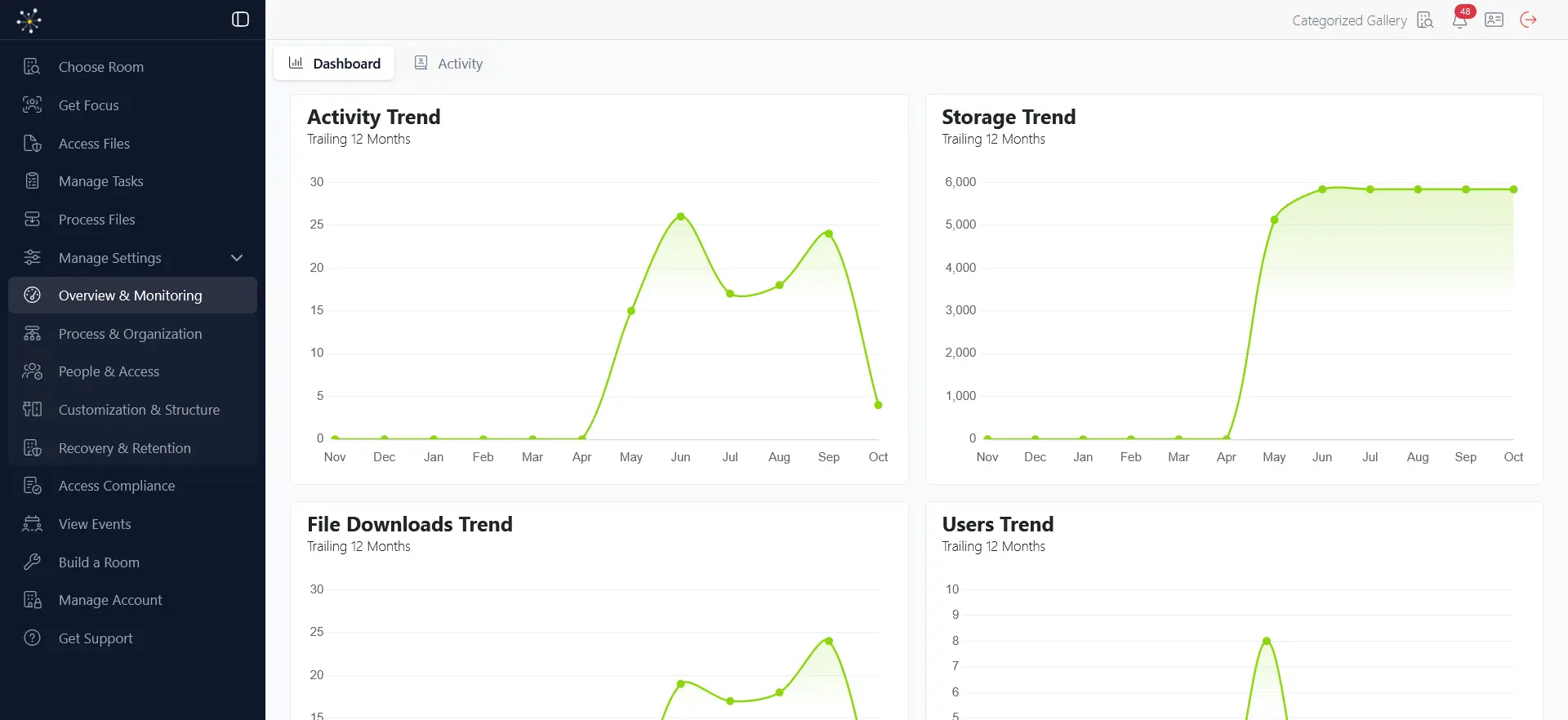Collapse the sidebar with the panel toggle icon
The width and height of the screenshot is (1568, 720).
click(240, 20)
